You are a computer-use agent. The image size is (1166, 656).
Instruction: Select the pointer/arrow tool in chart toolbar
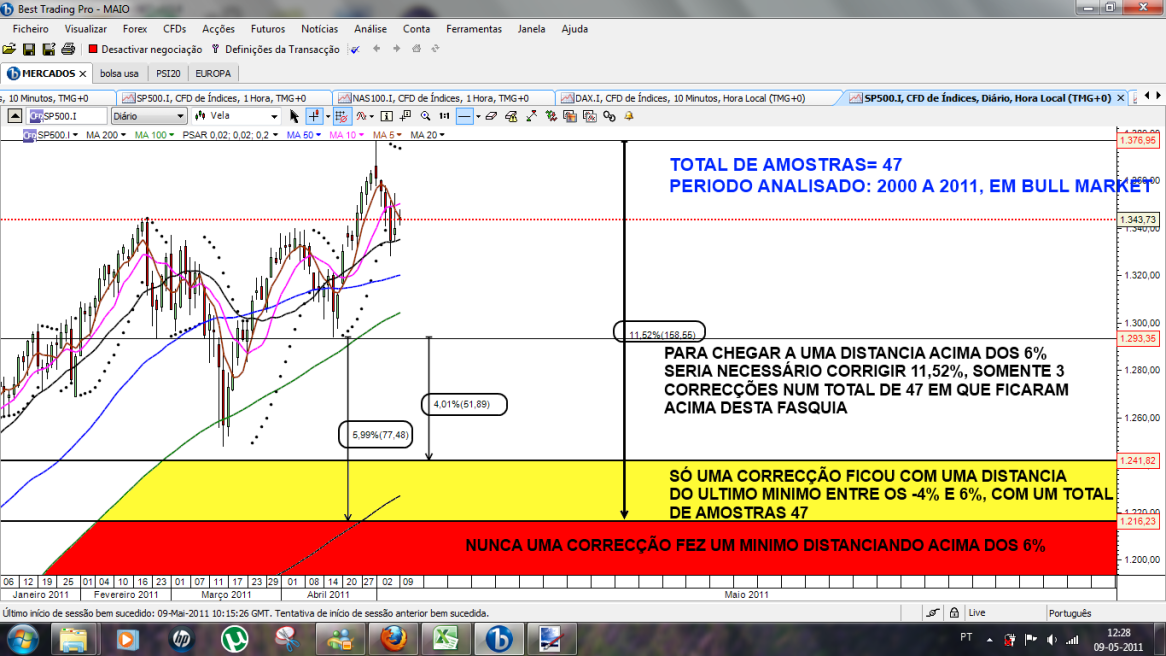pos(294,117)
